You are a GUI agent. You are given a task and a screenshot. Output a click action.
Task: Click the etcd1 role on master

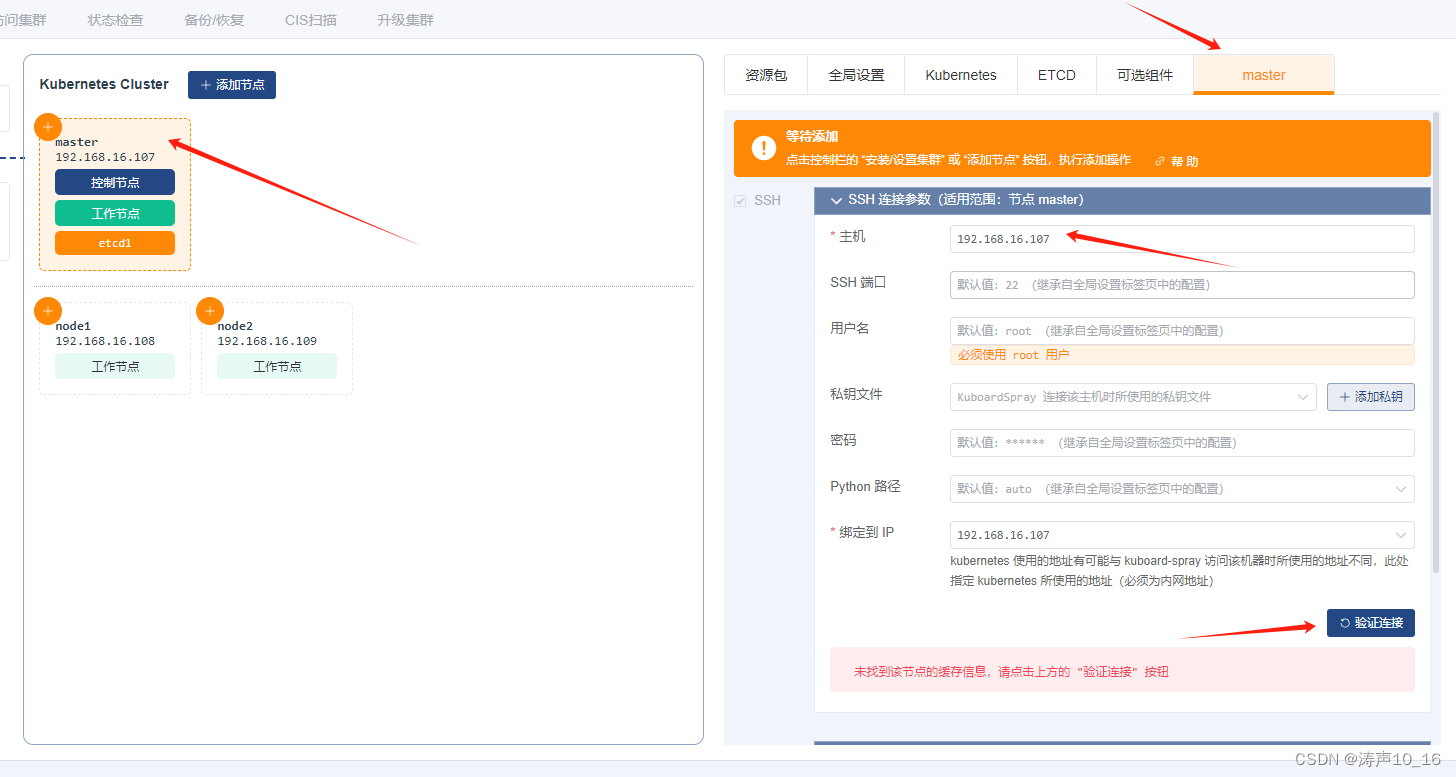pos(115,243)
